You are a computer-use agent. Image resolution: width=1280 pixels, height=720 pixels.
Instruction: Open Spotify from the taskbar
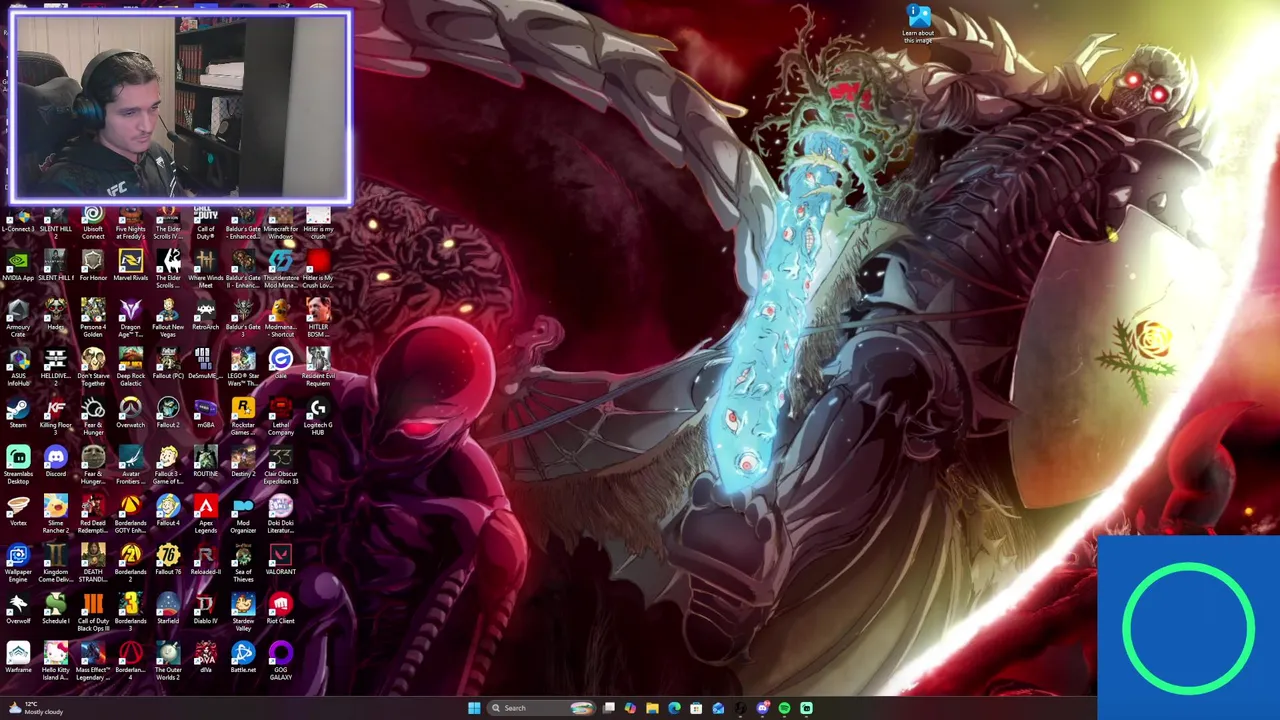(784, 708)
